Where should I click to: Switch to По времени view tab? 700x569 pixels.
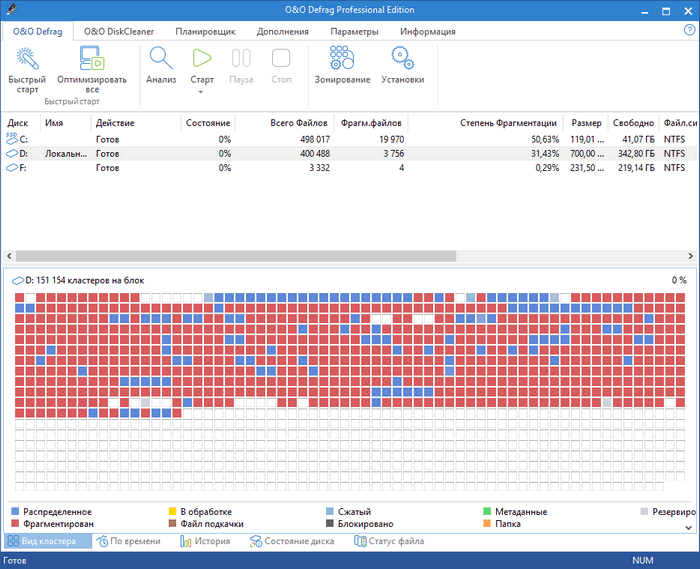pyautogui.click(x=129, y=541)
